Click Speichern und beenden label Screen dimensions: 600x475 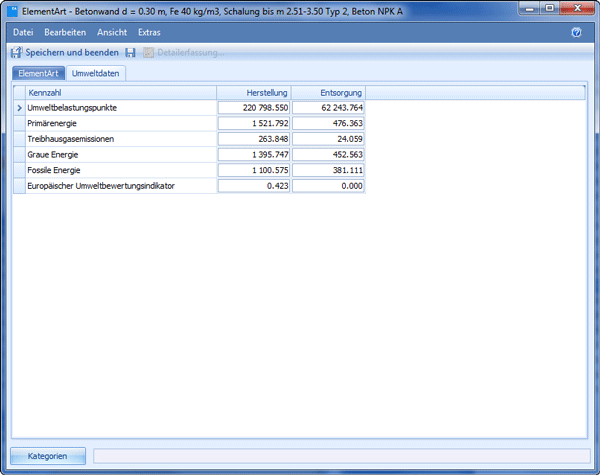(x=72, y=52)
